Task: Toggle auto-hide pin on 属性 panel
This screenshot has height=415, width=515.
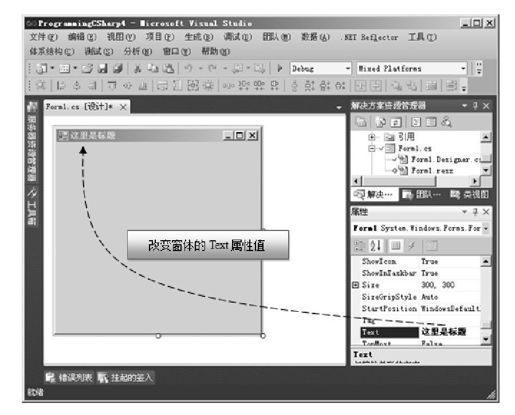Action: pyautogui.click(x=475, y=212)
